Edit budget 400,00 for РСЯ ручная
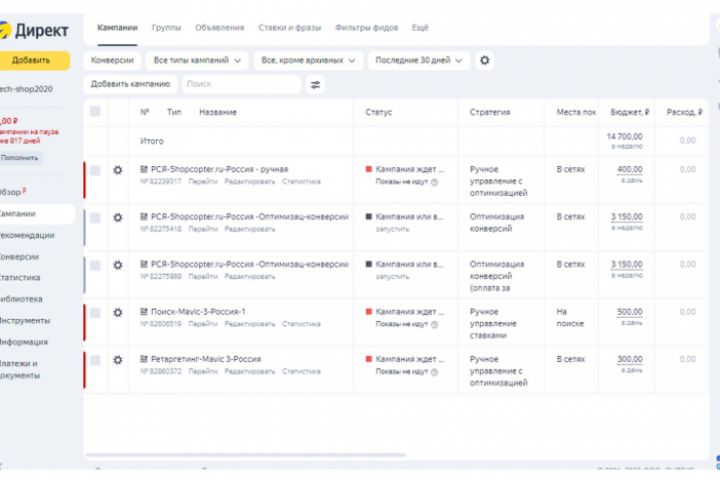This screenshot has height=480, width=720. tap(630, 170)
